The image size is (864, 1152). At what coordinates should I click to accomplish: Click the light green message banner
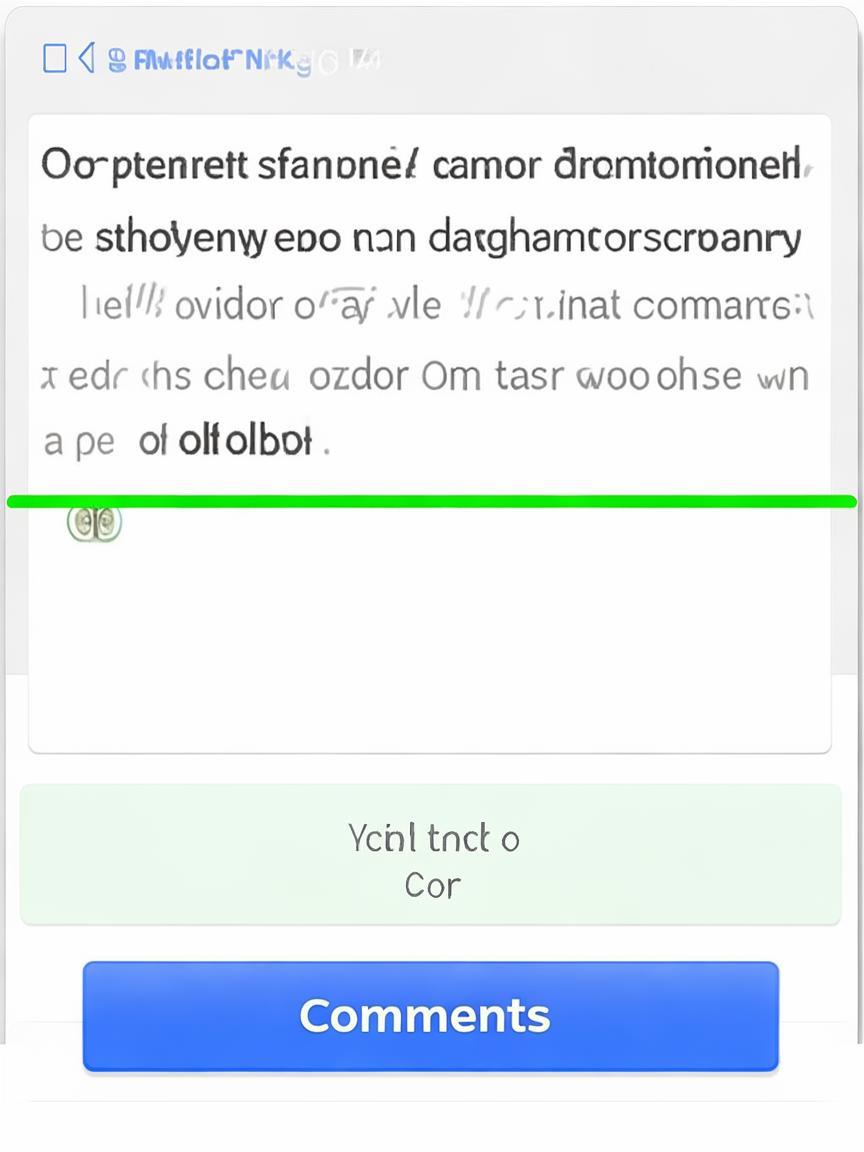coord(430,854)
